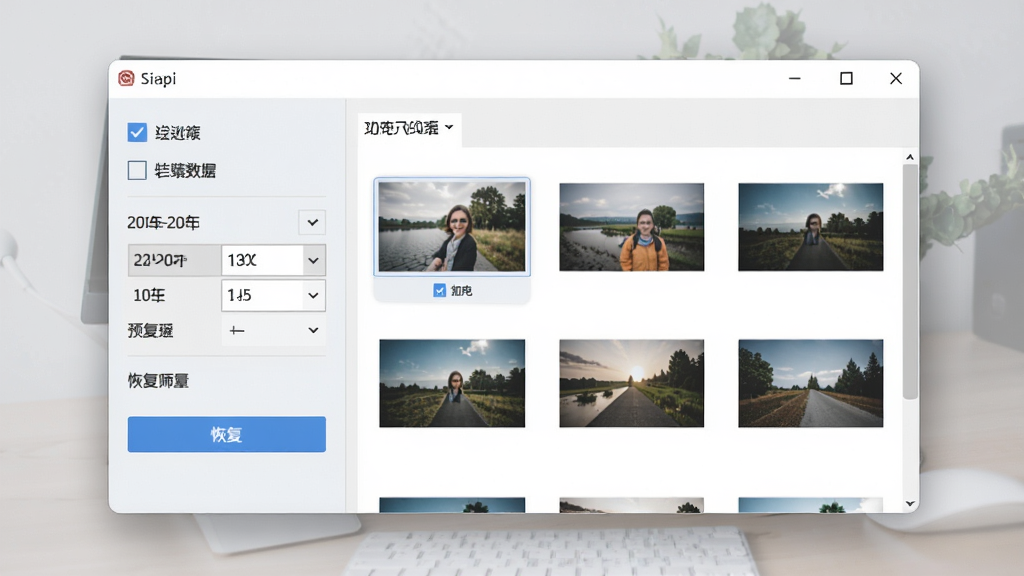1024x576 pixels.
Task: Open the dropdown showing a plus-minus symbol
Action: (x=273, y=330)
